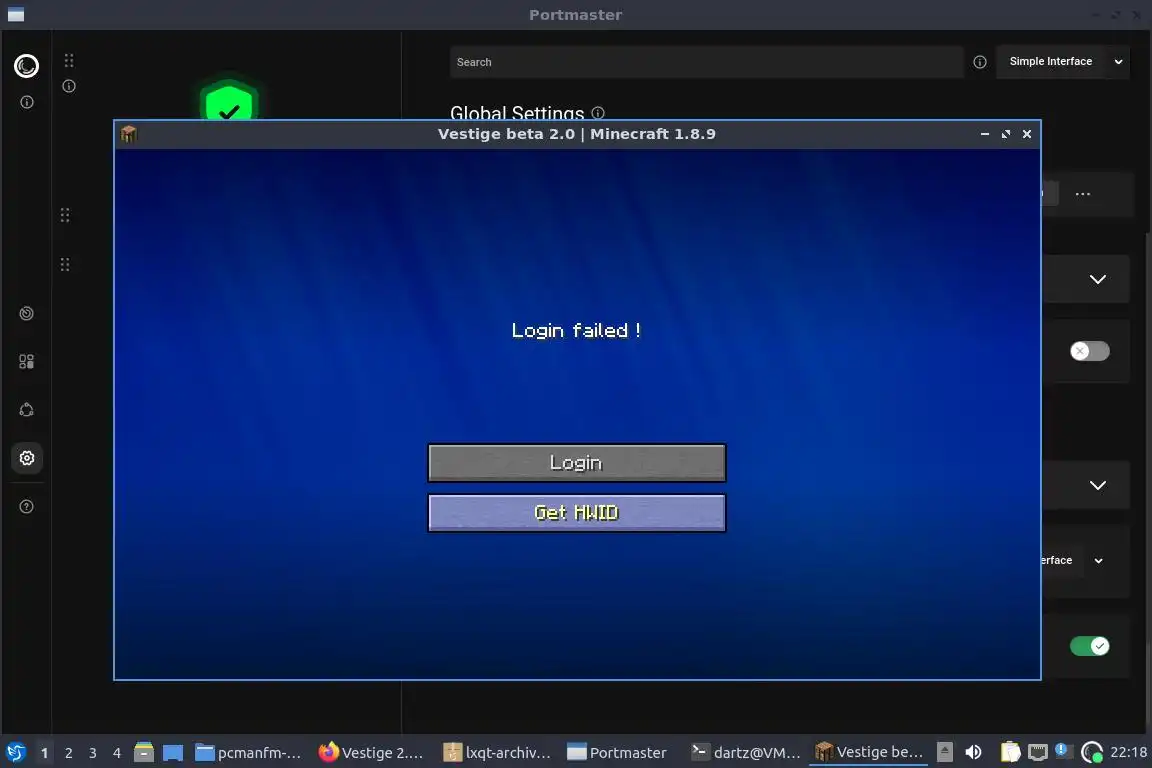Select virtual desktop 1
Screen dimensions: 1152x768
click(x=44, y=753)
